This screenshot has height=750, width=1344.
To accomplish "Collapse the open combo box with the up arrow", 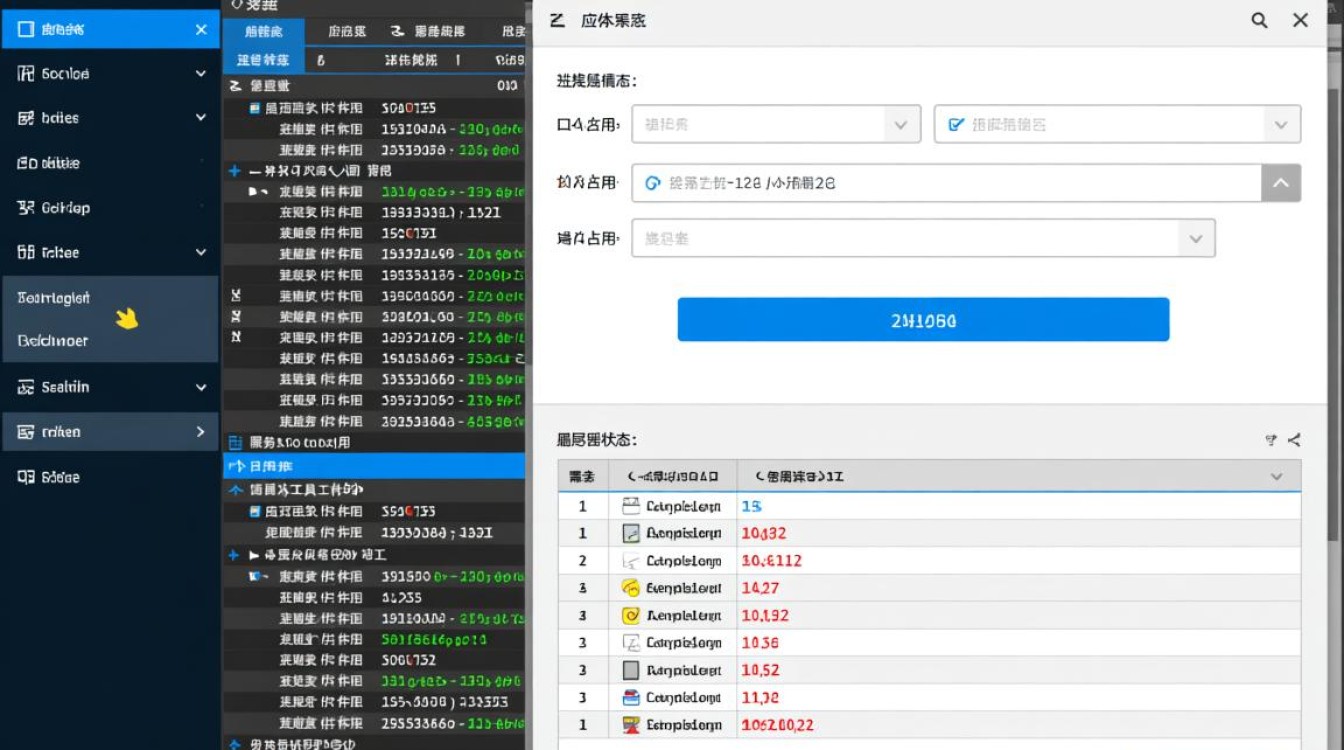I will [1281, 183].
